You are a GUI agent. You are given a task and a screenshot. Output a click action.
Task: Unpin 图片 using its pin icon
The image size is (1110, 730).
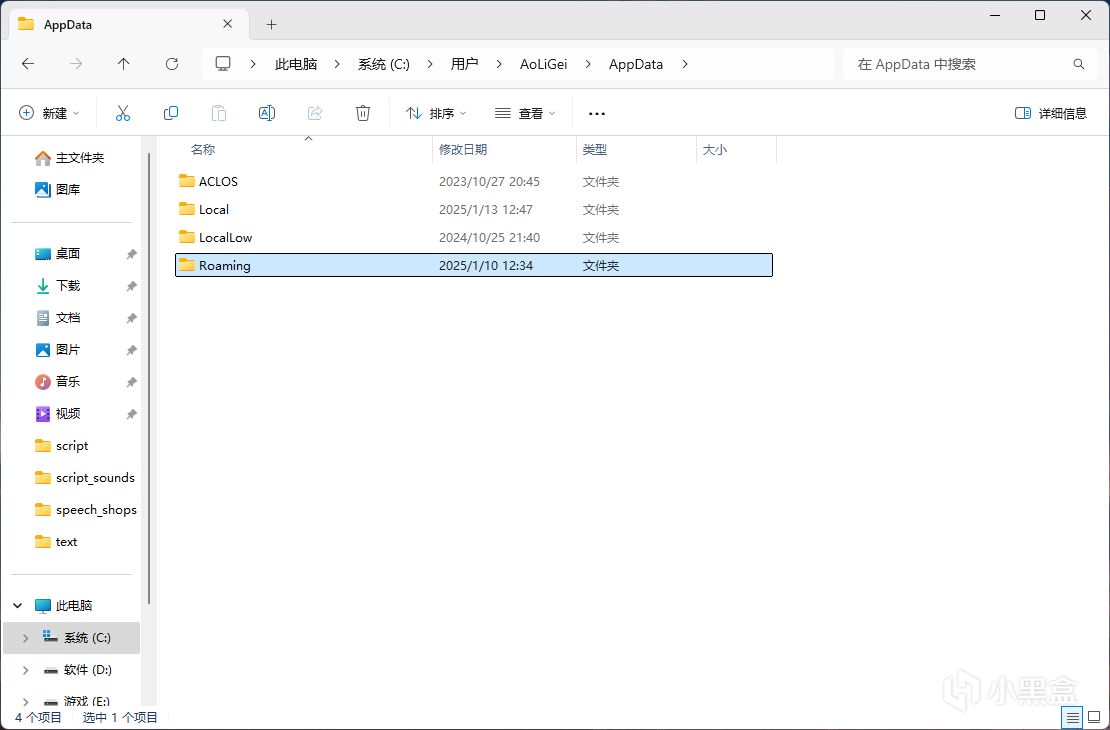click(131, 350)
